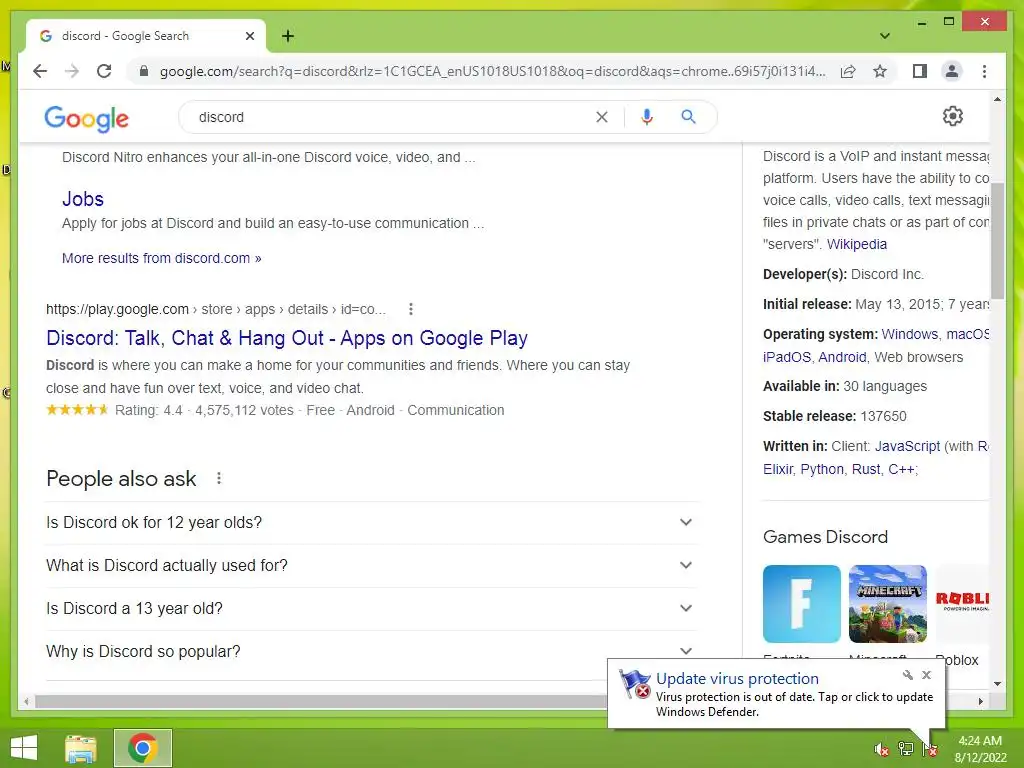Image resolution: width=1024 pixels, height=768 pixels.
Task: Click the Android operating system link
Action: point(842,357)
